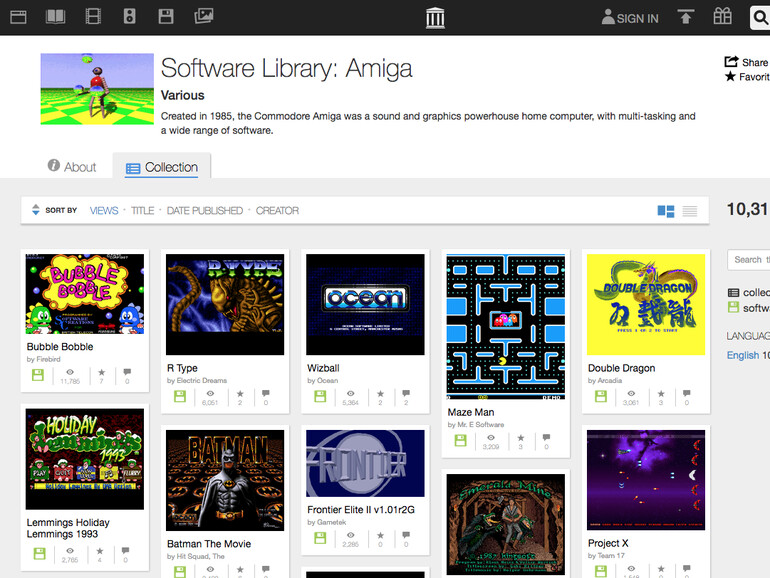The image size is (770, 578).
Task: Go to Internet Archive home logo
Action: click(435, 18)
